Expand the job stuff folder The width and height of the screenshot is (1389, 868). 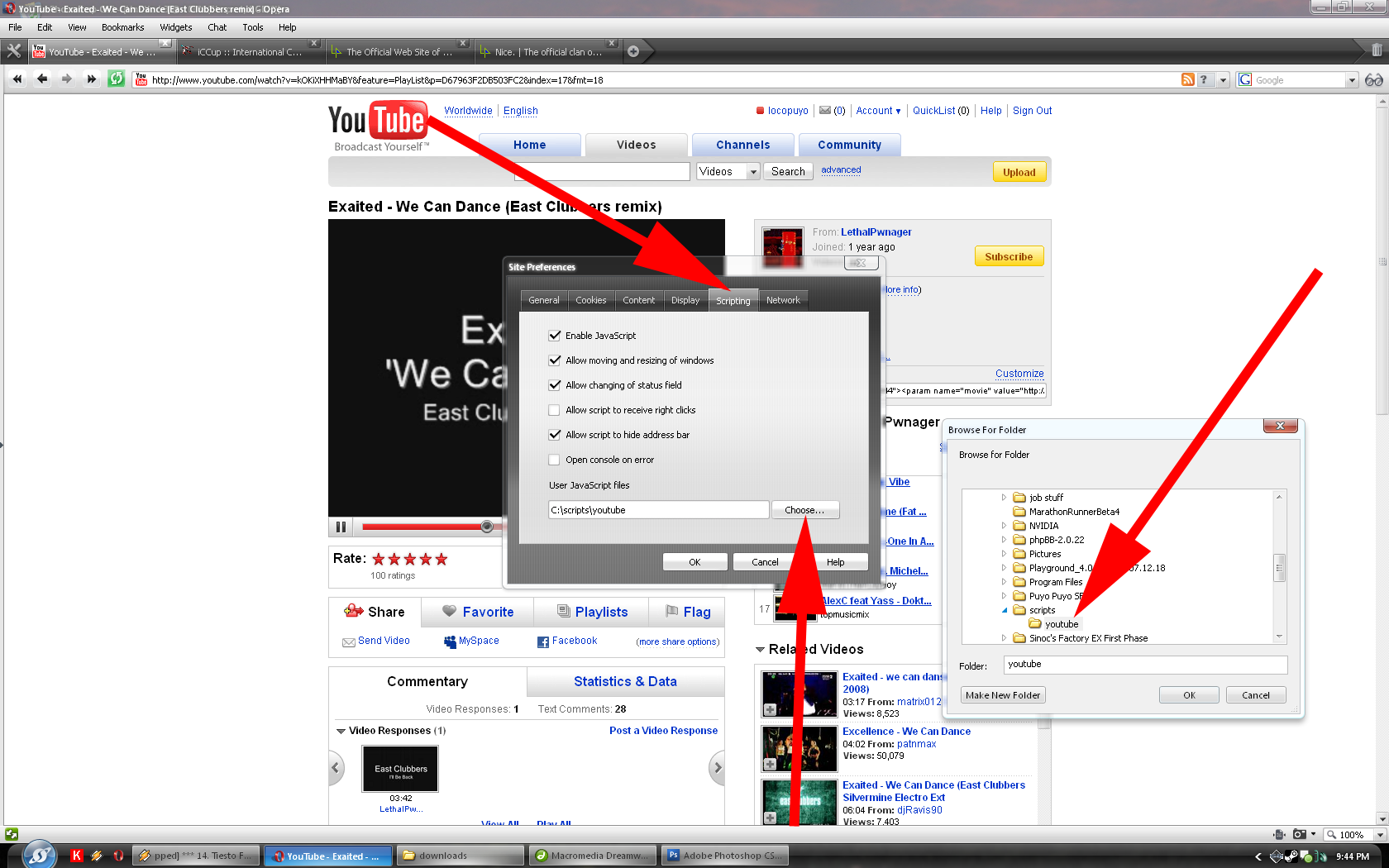(1005, 498)
